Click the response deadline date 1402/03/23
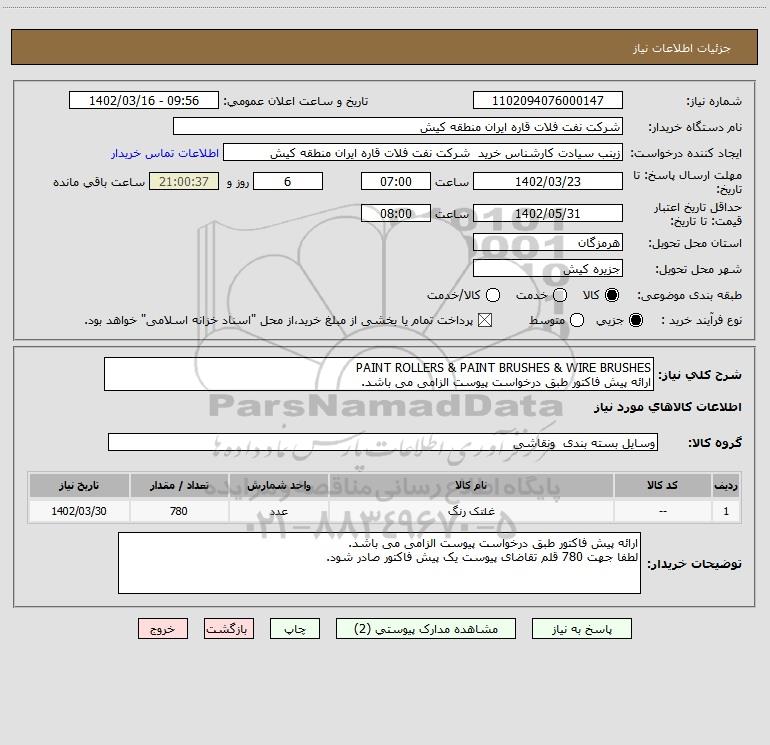The height and width of the screenshot is (745, 770). click(x=548, y=182)
